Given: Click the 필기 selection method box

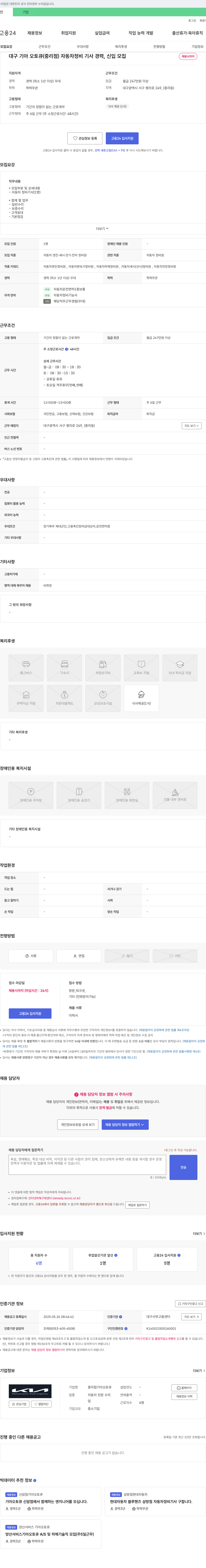Looking at the screenshot, I should 127,956.
